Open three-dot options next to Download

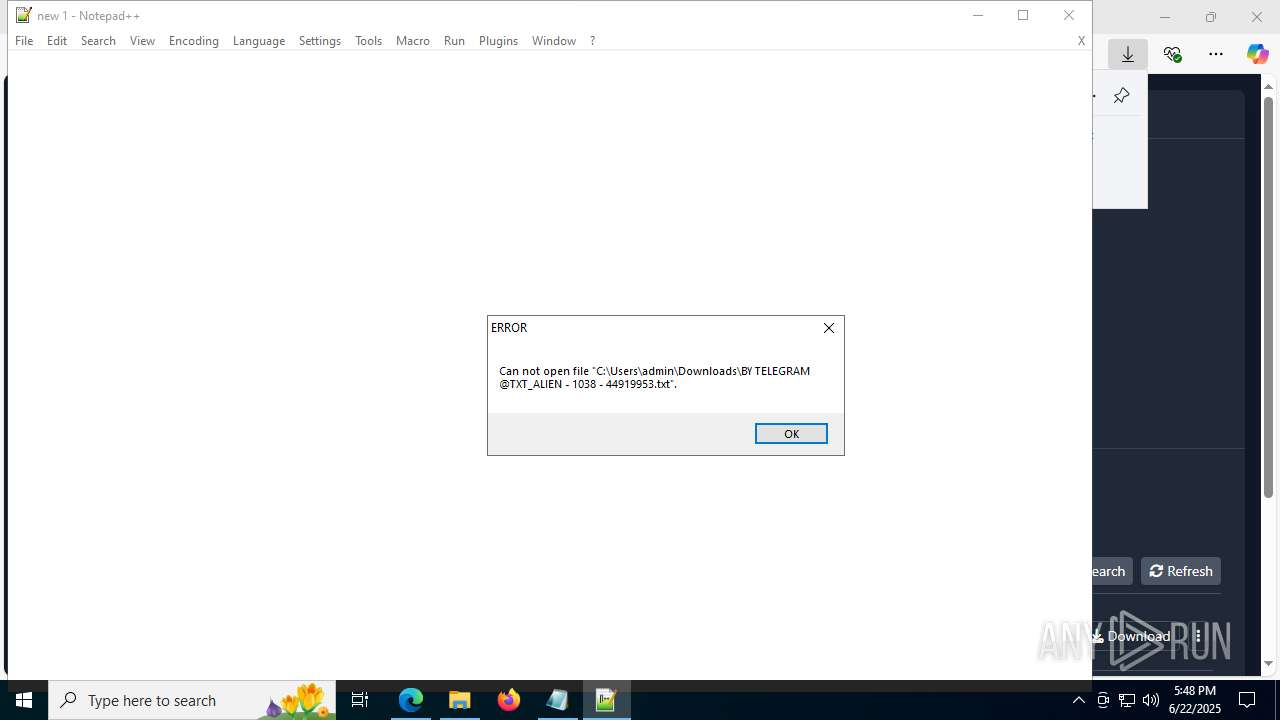coord(1198,636)
